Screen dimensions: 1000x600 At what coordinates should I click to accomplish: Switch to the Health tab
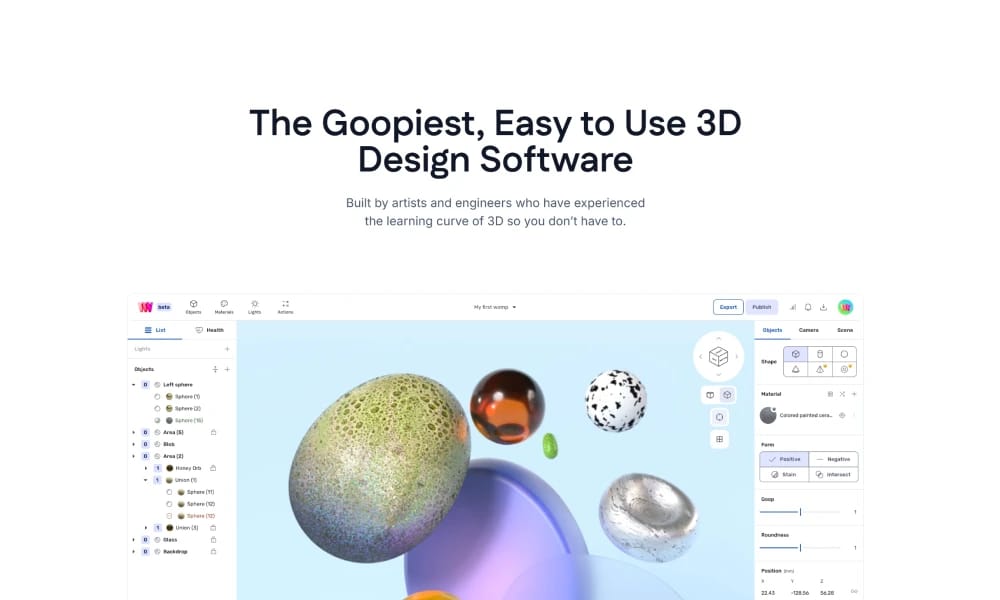point(209,330)
